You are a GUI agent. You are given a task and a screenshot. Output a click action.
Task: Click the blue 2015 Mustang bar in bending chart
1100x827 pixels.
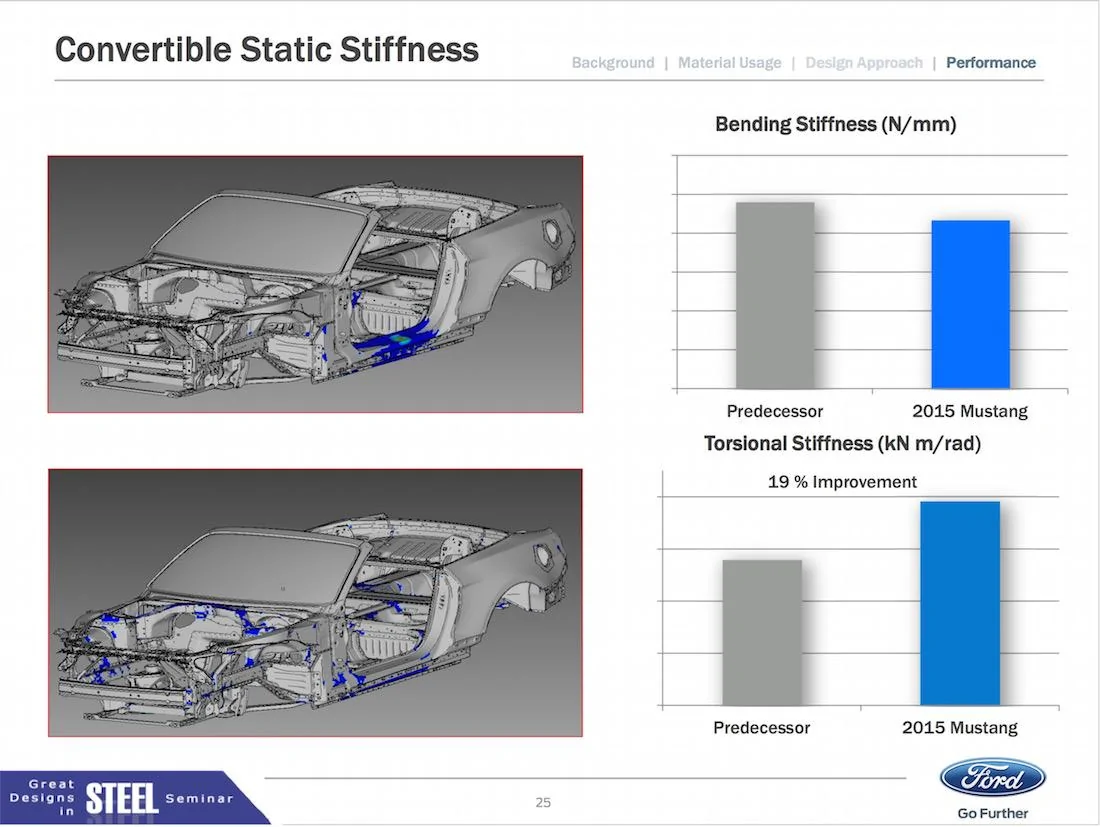[970, 304]
